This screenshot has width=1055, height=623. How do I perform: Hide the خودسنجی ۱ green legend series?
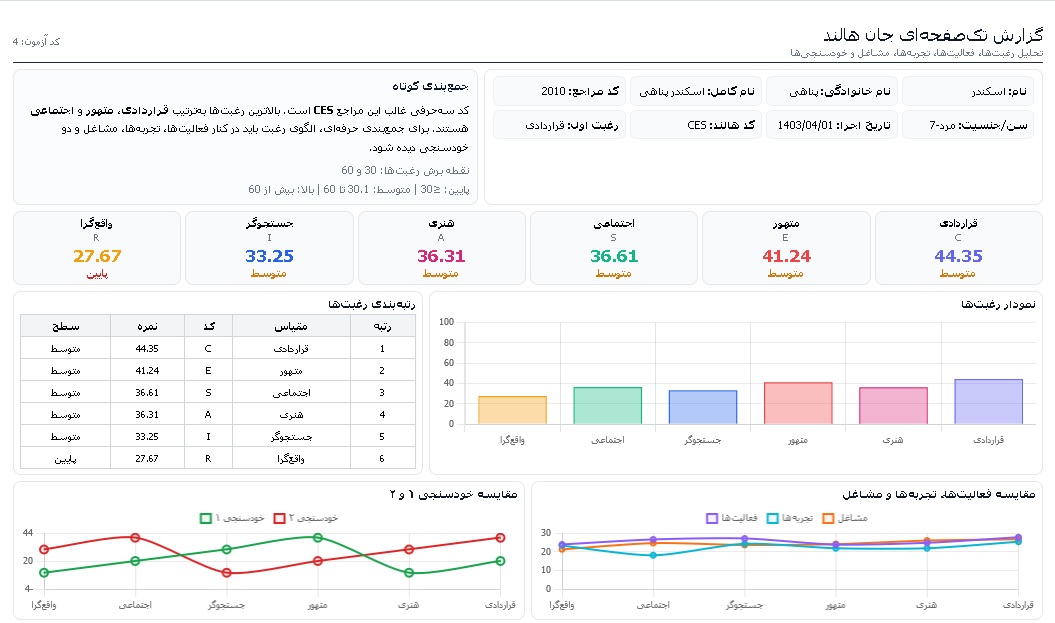click(206, 518)
